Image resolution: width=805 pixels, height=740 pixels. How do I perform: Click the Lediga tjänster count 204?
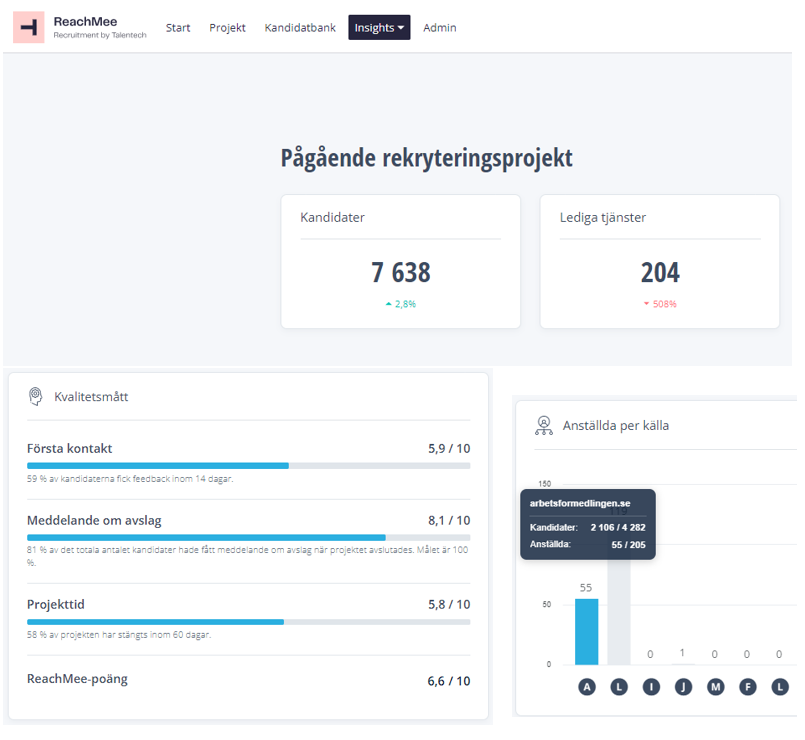pos(660,273)
